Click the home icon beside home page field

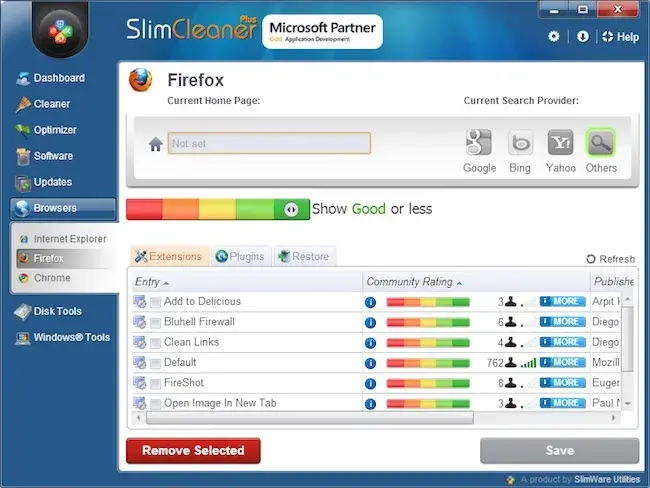[x=155, y=144]
